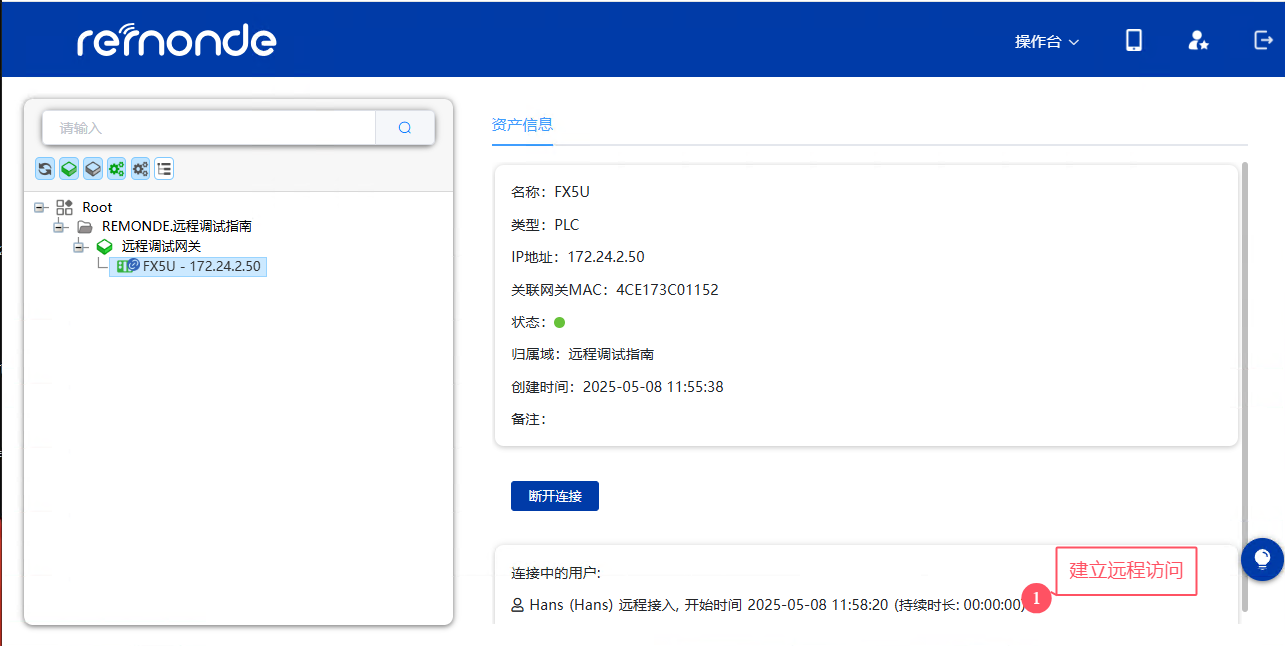The image size is (1285, 646).
Task: Collapse the Root tree node
Action: coord(40,207)
